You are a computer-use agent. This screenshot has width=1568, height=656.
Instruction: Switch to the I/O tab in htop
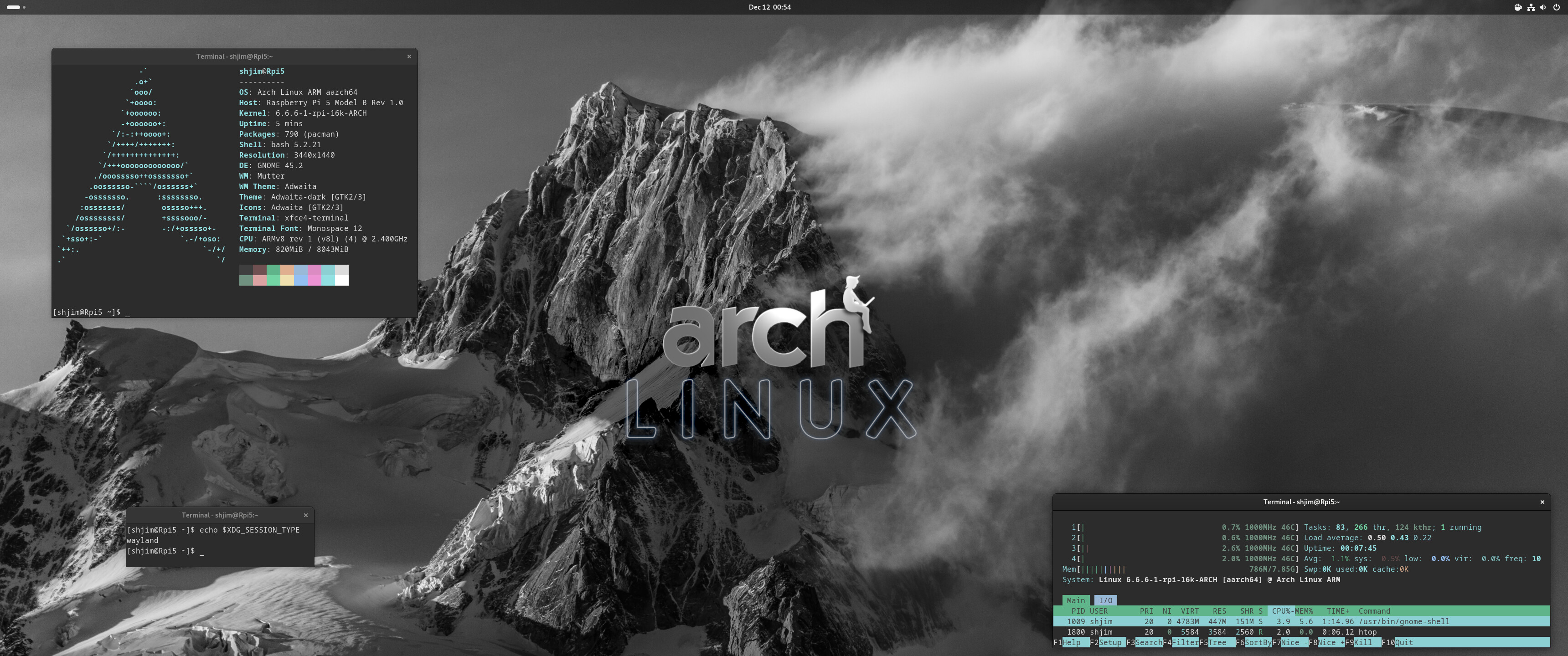click(x=1105, y=600)
